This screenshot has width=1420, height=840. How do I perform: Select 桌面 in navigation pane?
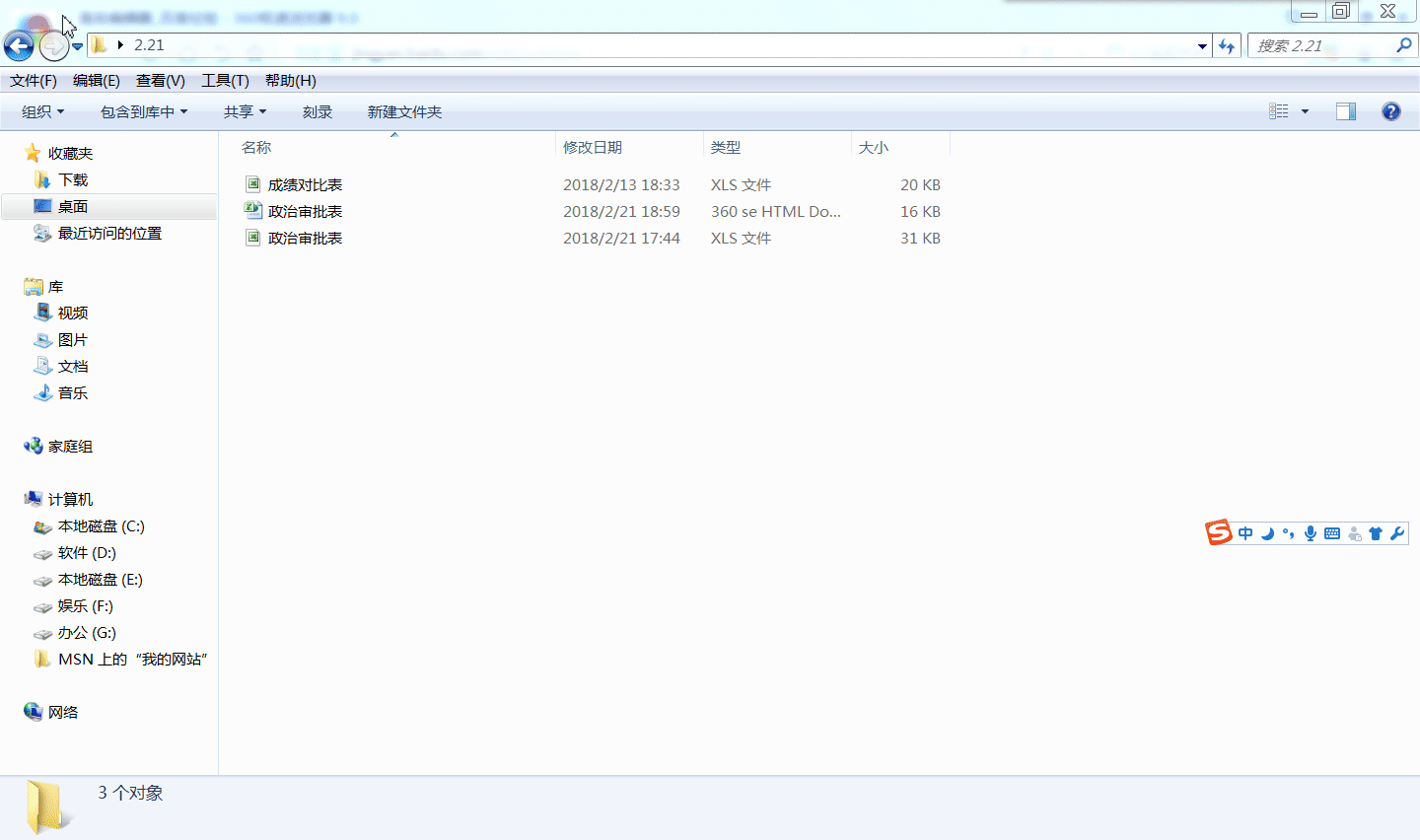[73, 207]
